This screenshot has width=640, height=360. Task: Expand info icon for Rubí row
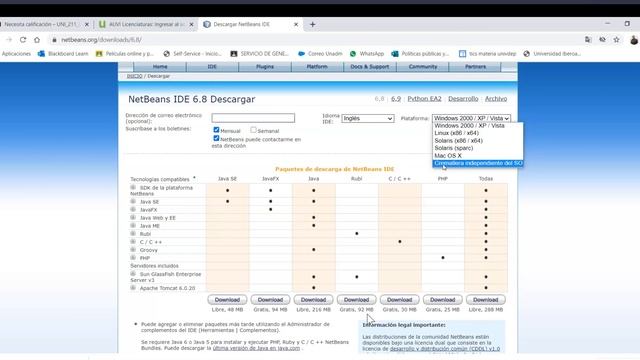(x=133, y=233)
